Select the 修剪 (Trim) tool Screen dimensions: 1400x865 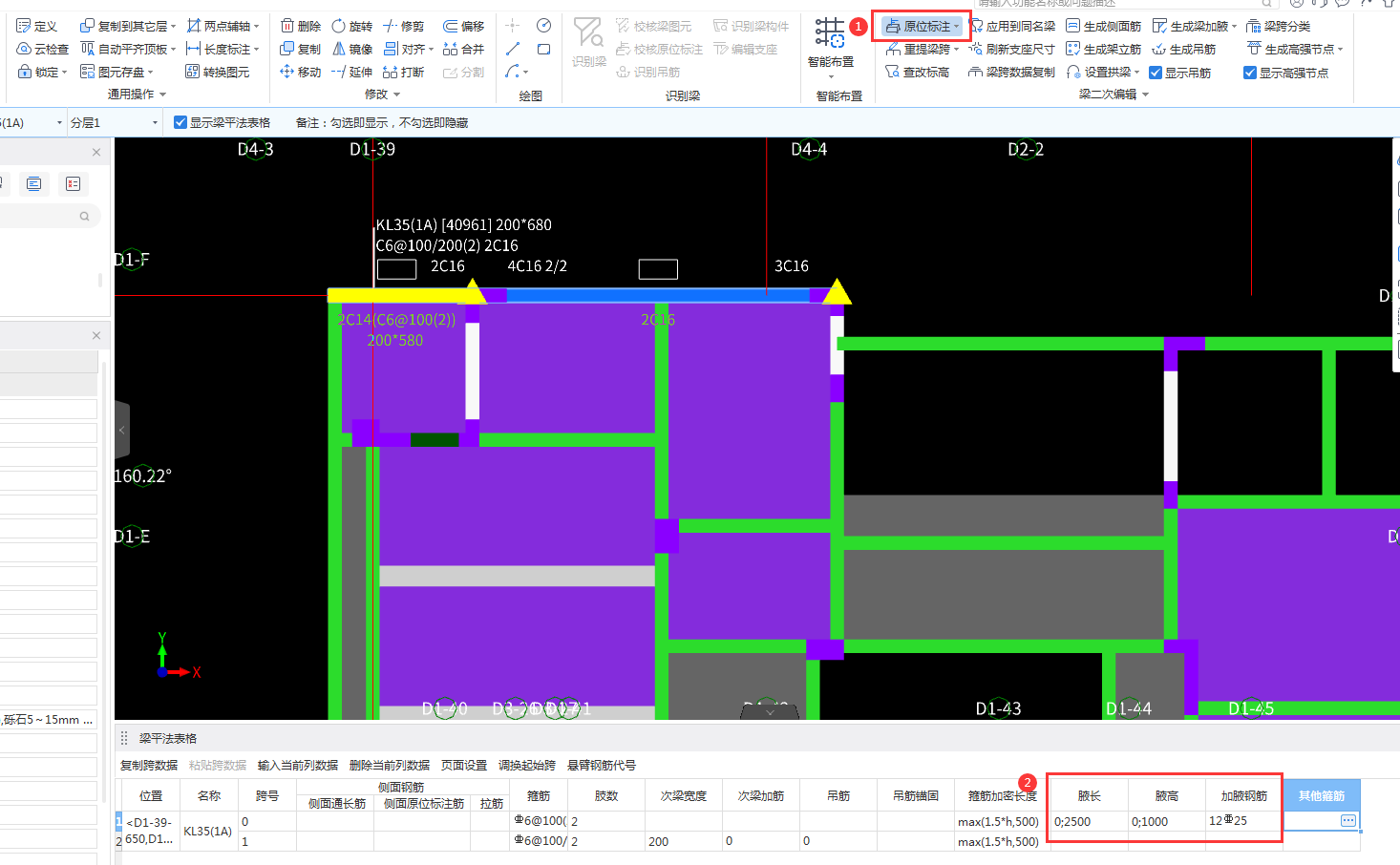click(x=403, y=26)
